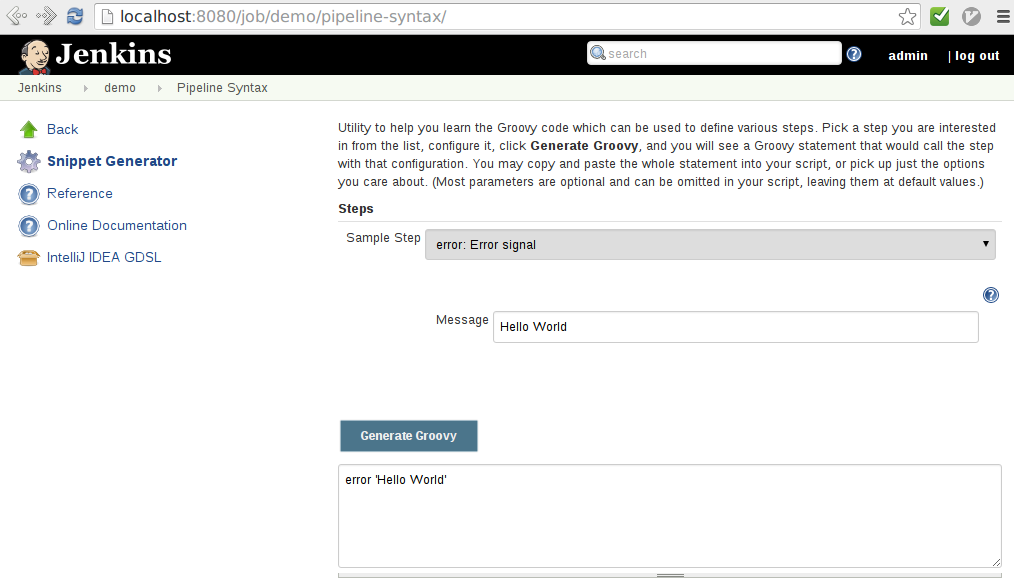Click the green checkmark extension icon
1014x586 pixels.
938,16
